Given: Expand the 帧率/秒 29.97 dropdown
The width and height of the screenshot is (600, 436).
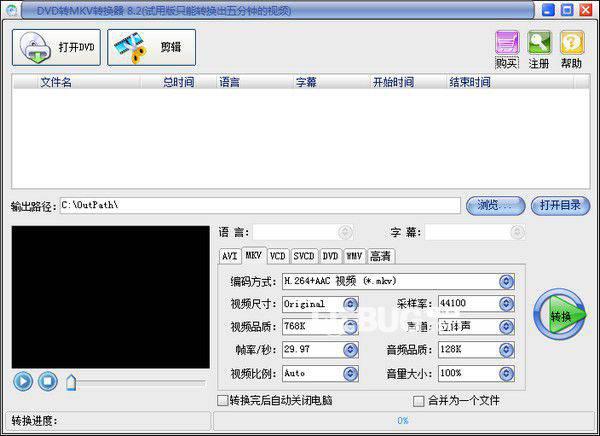Looking at the screenshot, I should click(350, 350).
